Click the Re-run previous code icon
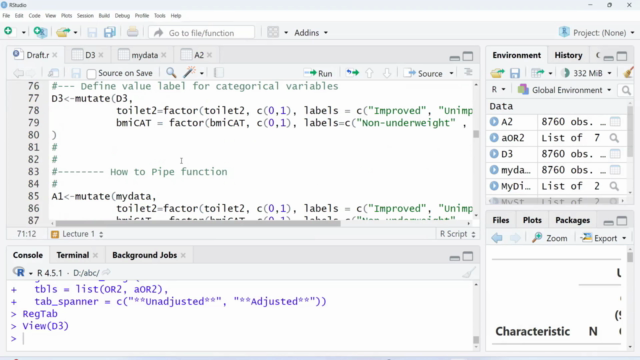Image resolution: width=640 pixels, height=360 pixels. pyautogui.click(x=352, y=73)
